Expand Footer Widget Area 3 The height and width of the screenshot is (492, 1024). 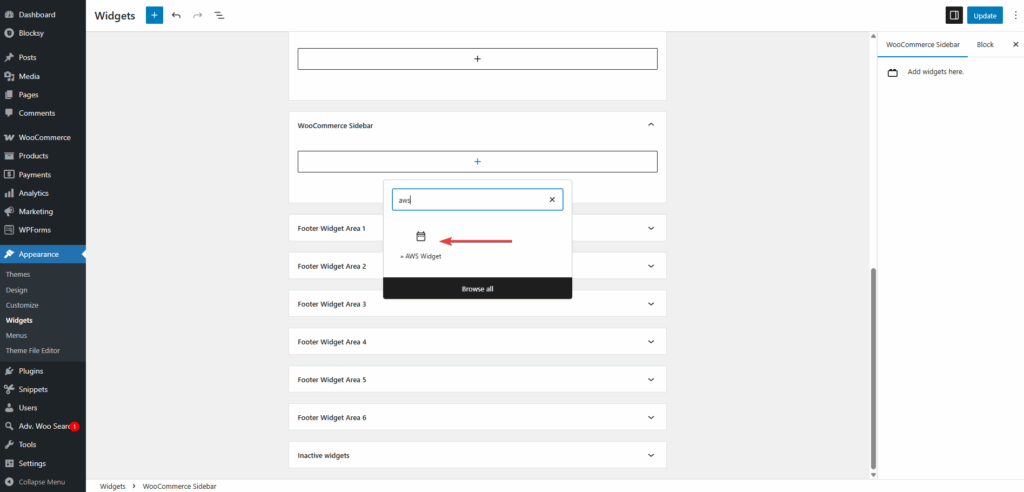click(x=650, y=304)
